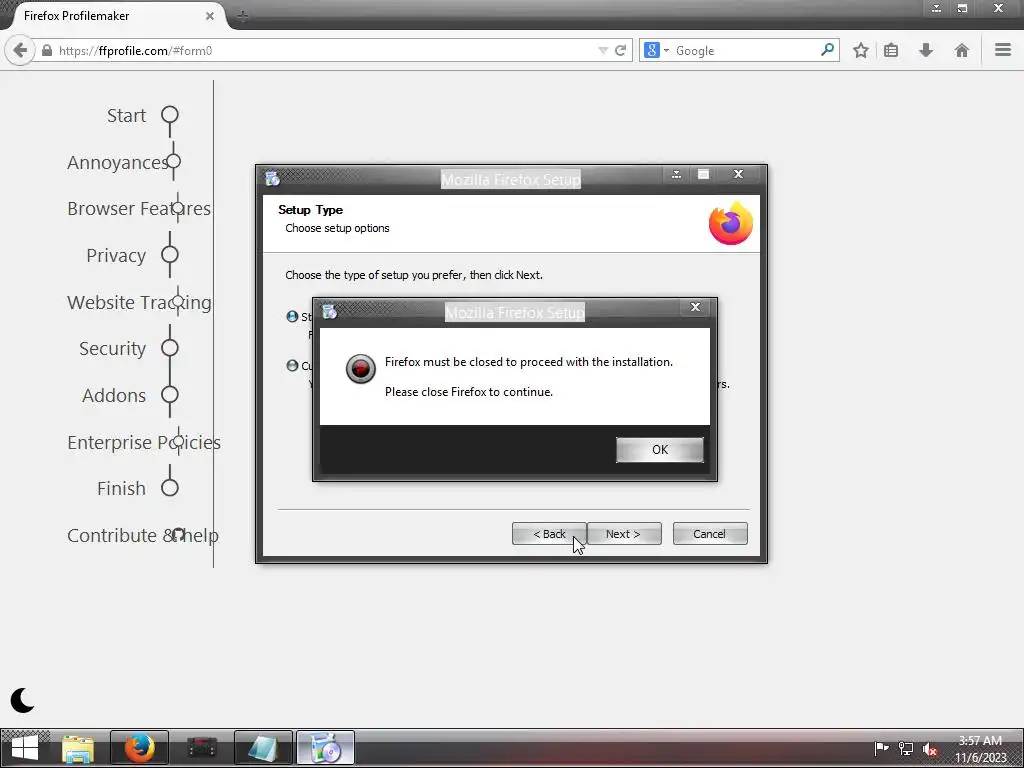Click the muted volume tray icon

point(930,748)
